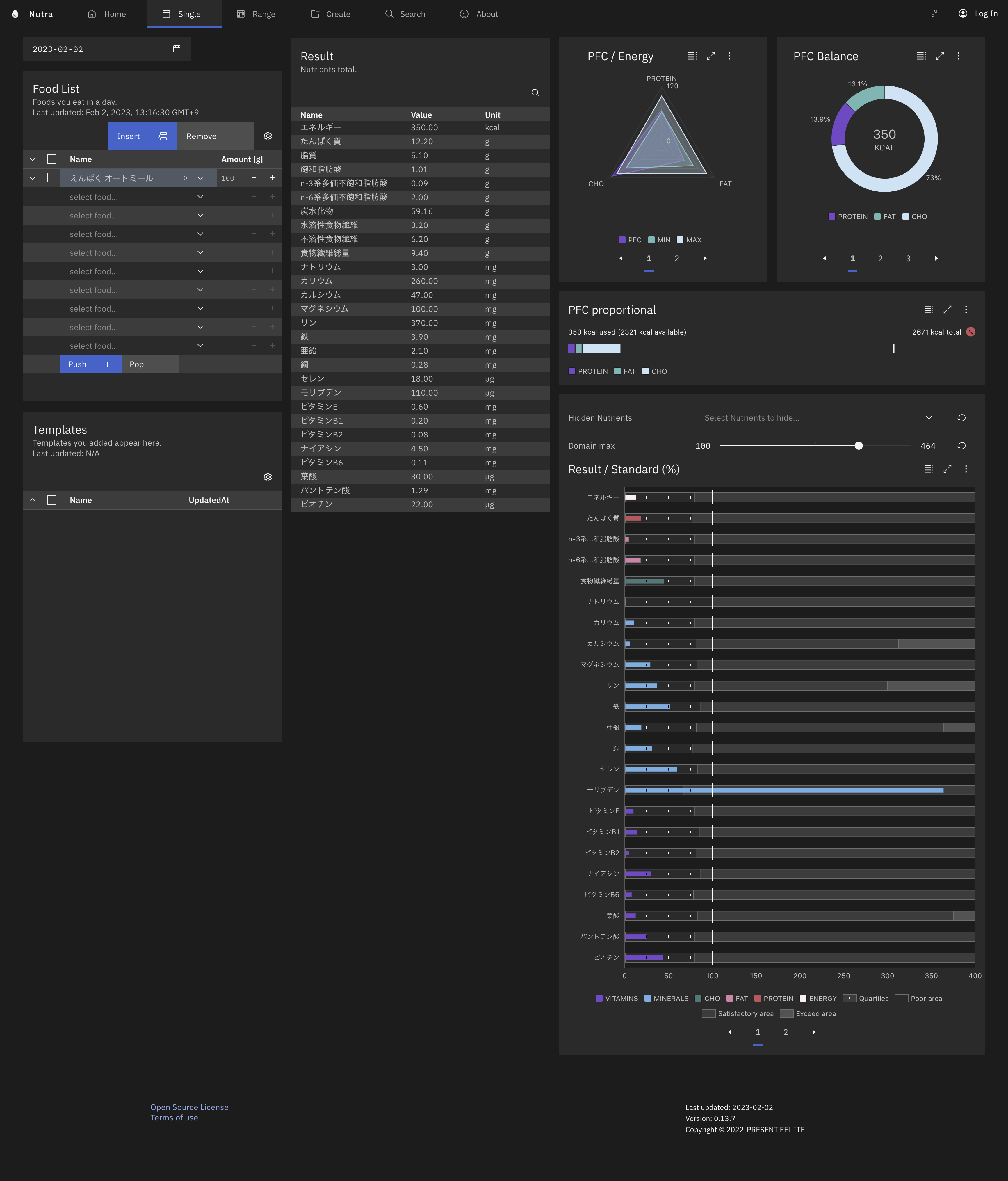Go to next PFC Balance legend page
Image resolution: width=1008 pixels, height=1181 pixels.
click(x=936, y=258)
